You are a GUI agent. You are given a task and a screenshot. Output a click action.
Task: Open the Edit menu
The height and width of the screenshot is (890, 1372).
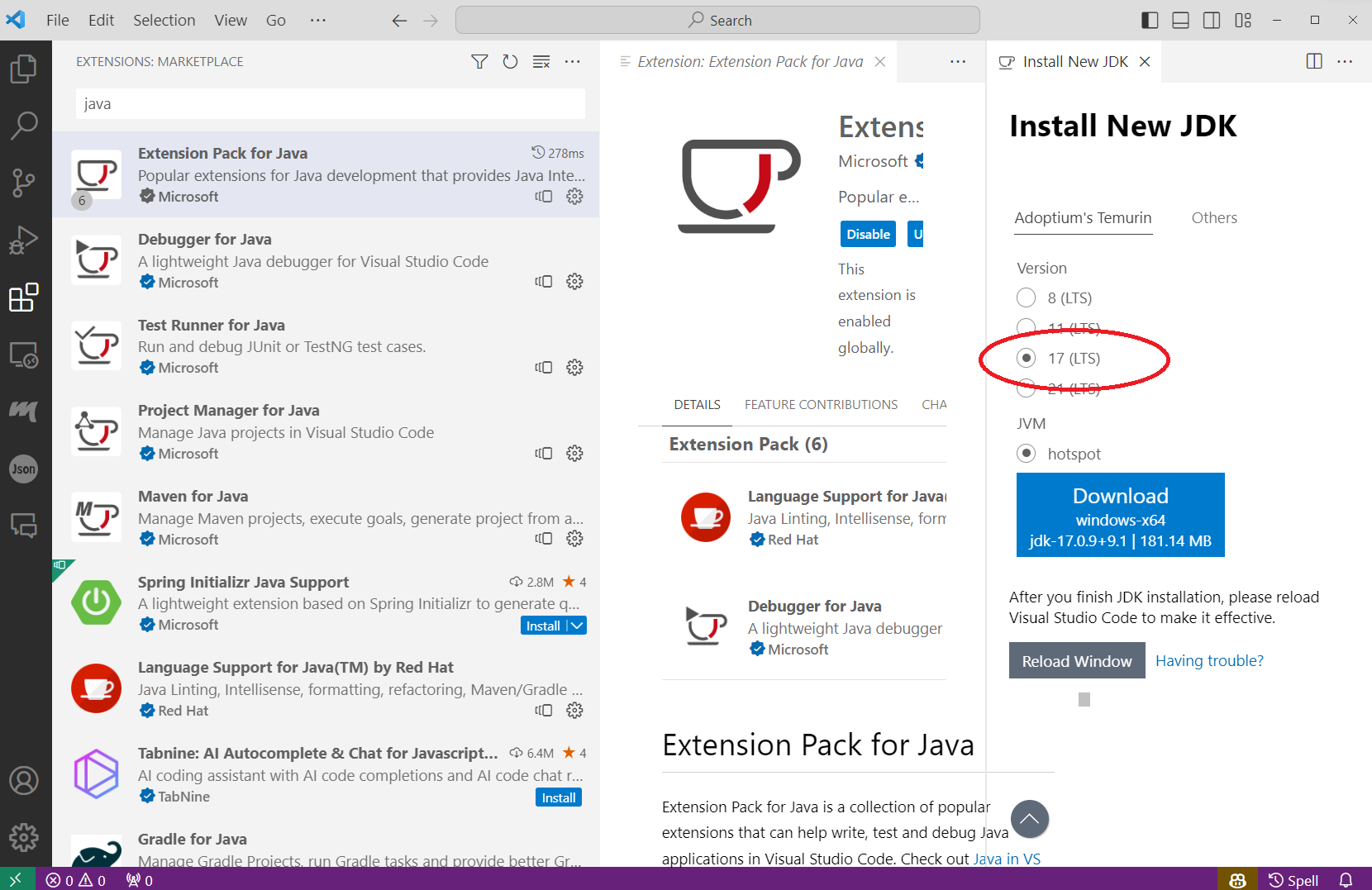(x=101, y=20)
